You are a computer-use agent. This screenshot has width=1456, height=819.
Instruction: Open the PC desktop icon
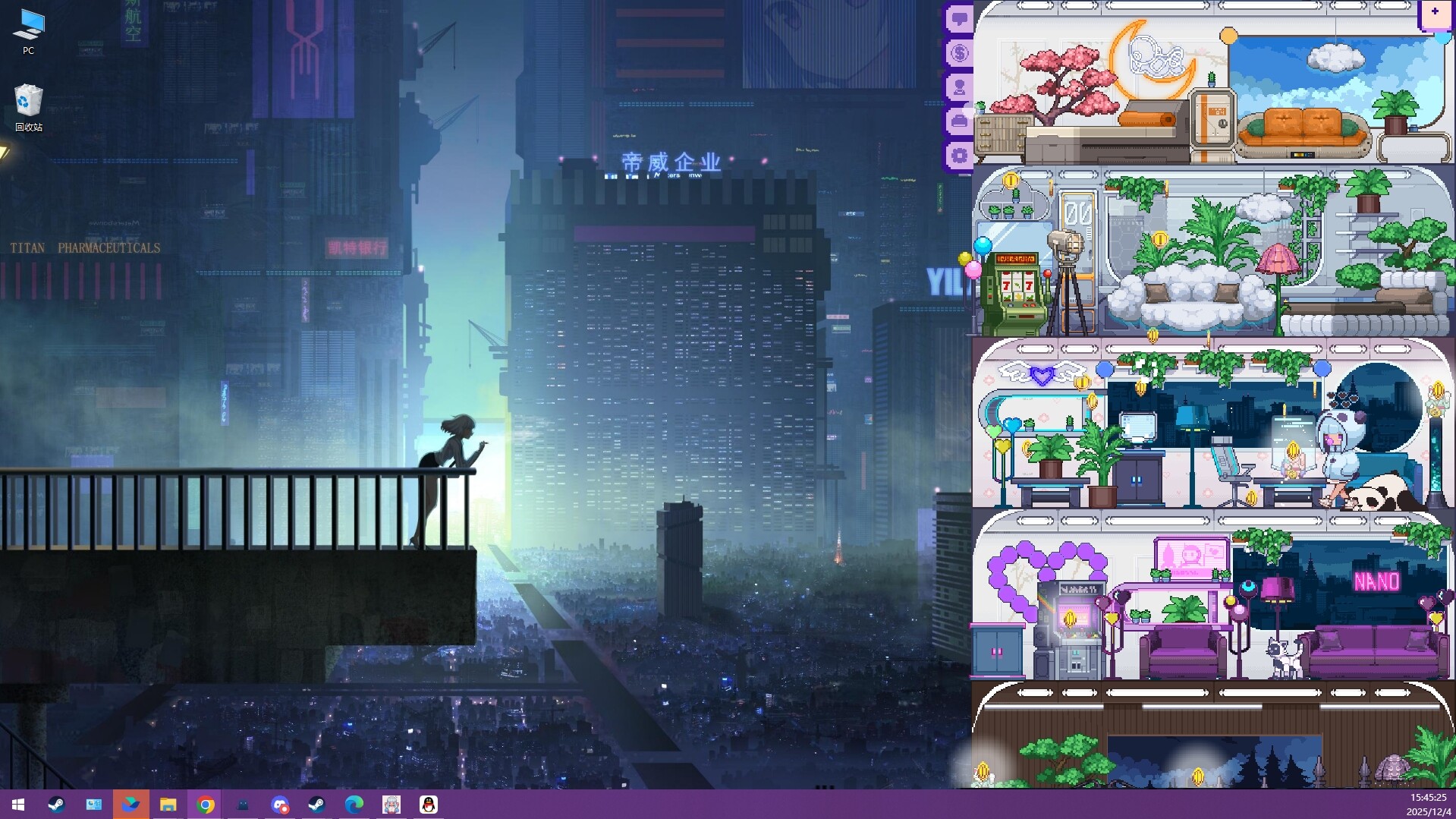[x=28, y=32]
